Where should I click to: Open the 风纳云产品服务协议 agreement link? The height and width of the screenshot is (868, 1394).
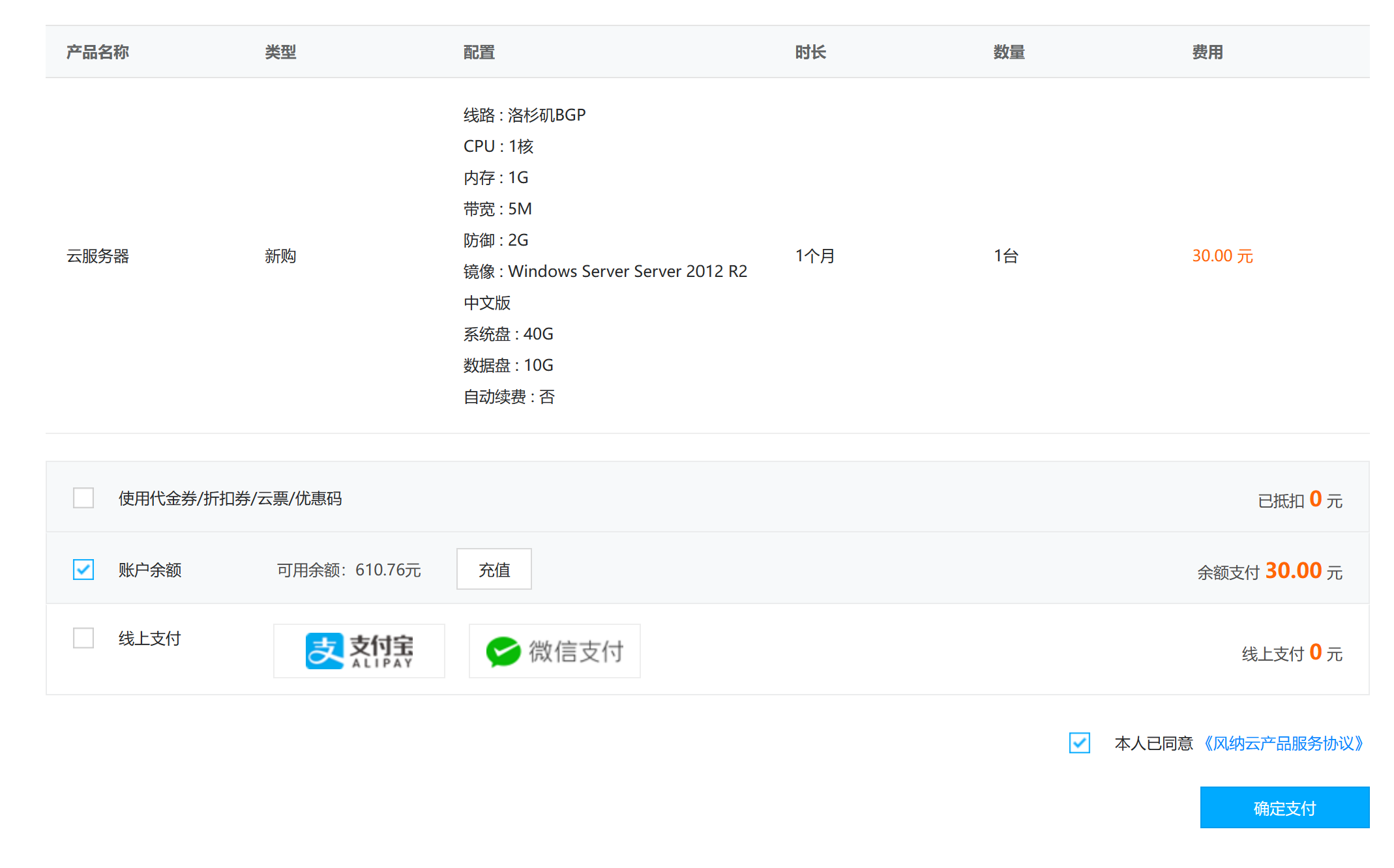1283,743
